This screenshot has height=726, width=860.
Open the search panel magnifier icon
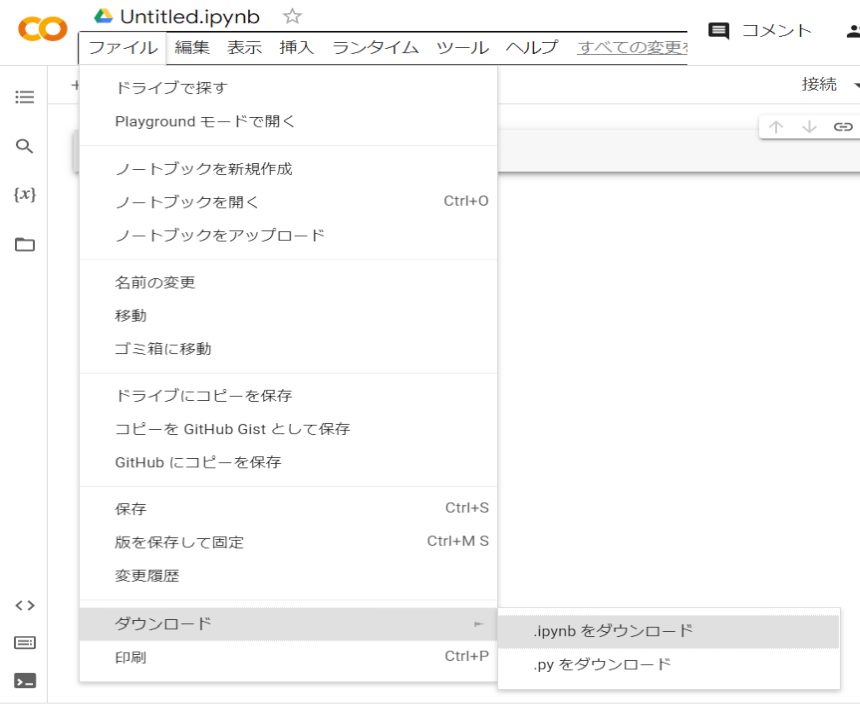(25, 146)
